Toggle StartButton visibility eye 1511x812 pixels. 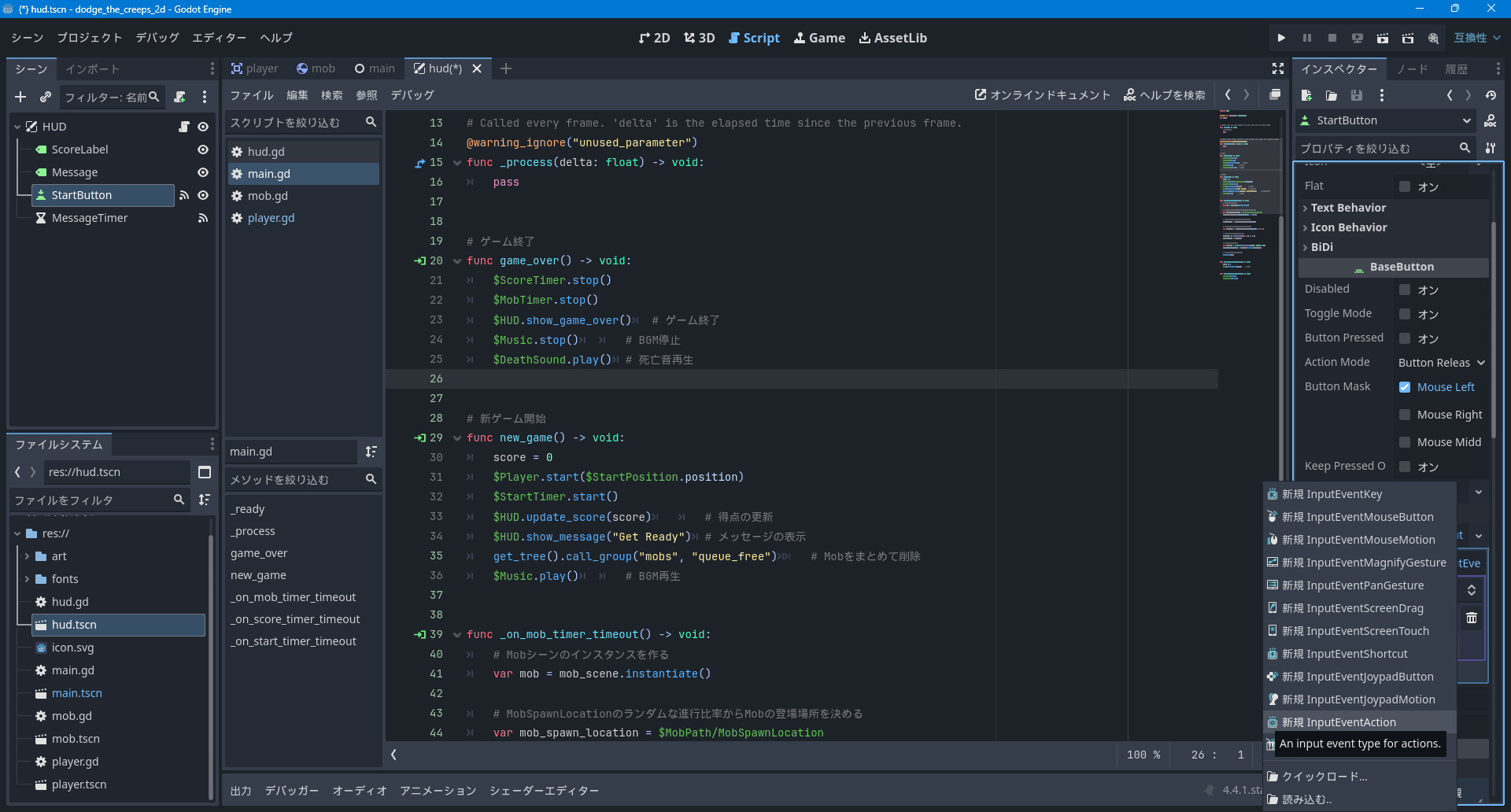[x=203, y=195]
